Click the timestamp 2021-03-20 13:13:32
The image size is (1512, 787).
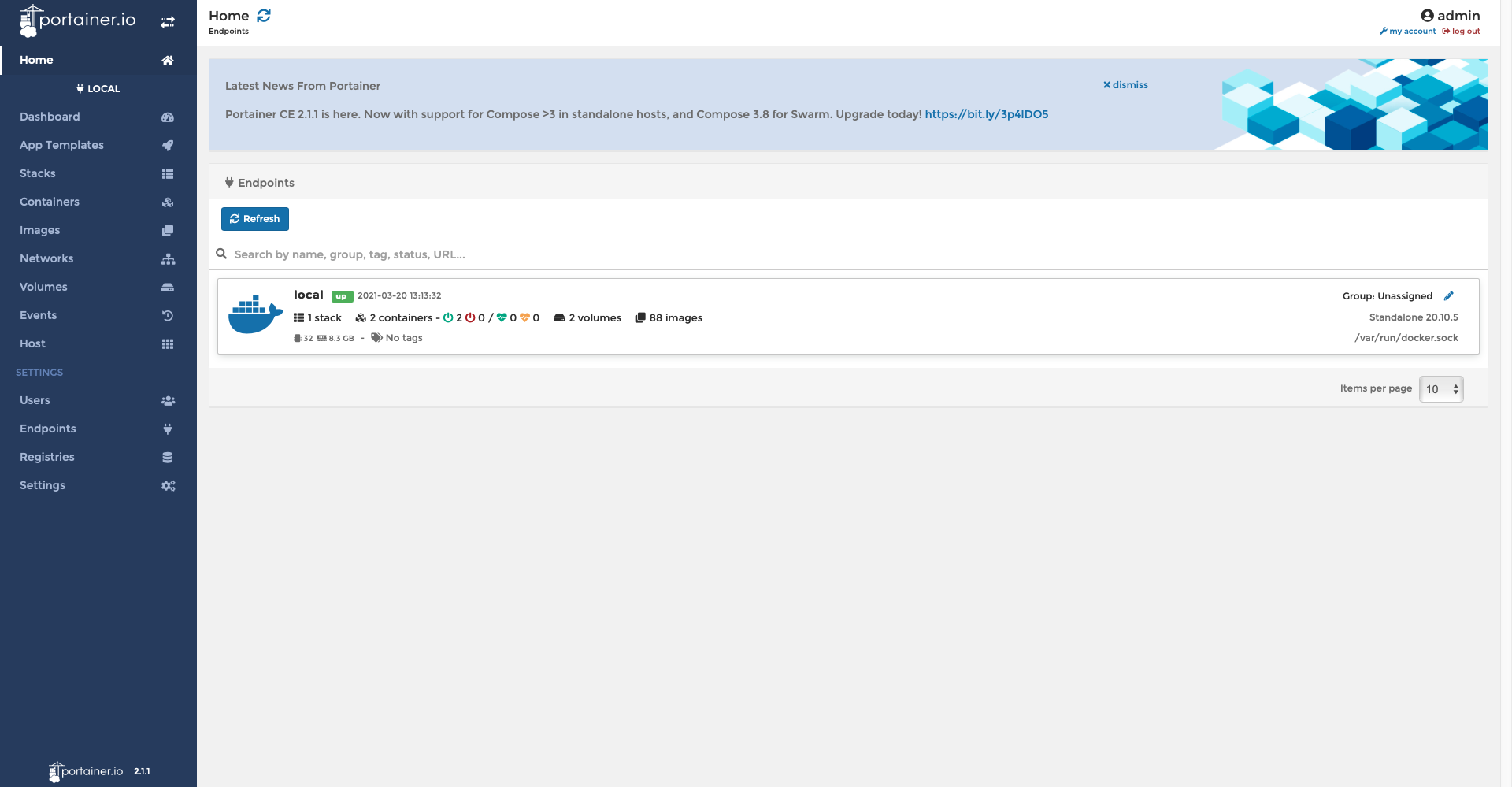399,296
